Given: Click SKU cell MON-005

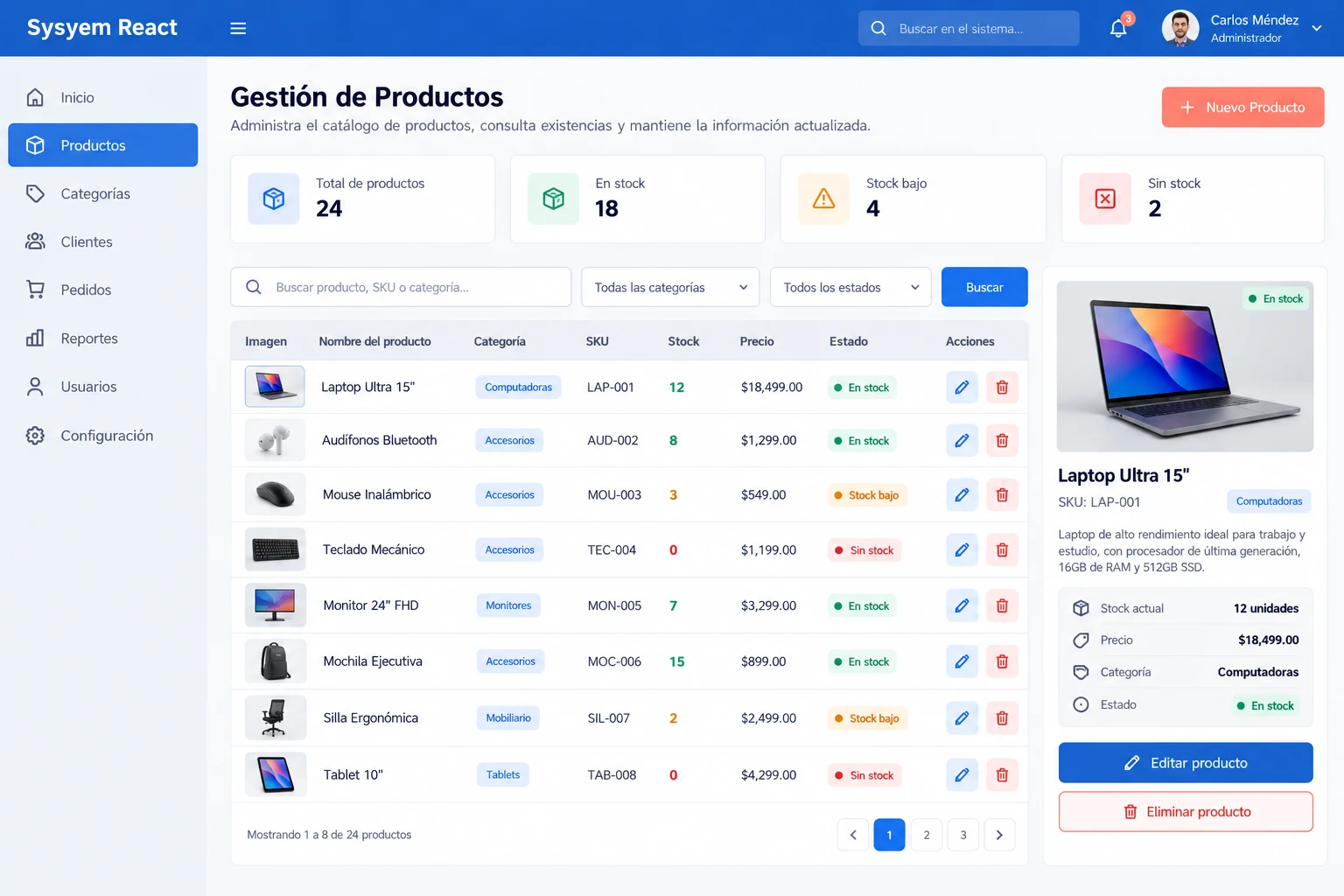Looking at the screenshot, I should 614,605.
